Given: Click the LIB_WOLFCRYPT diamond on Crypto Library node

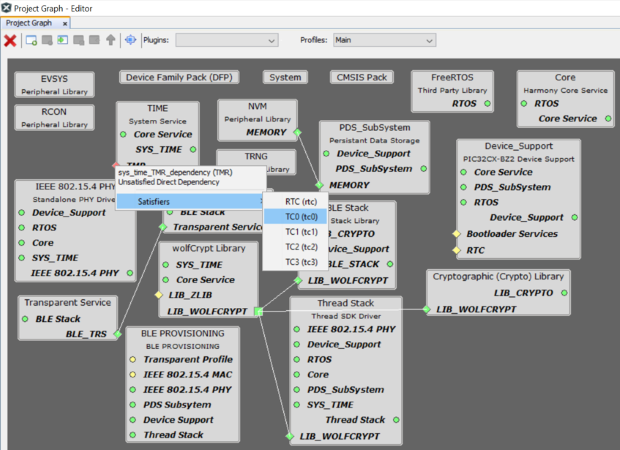Looking at the screenshot, I should [x=427, y=309].
